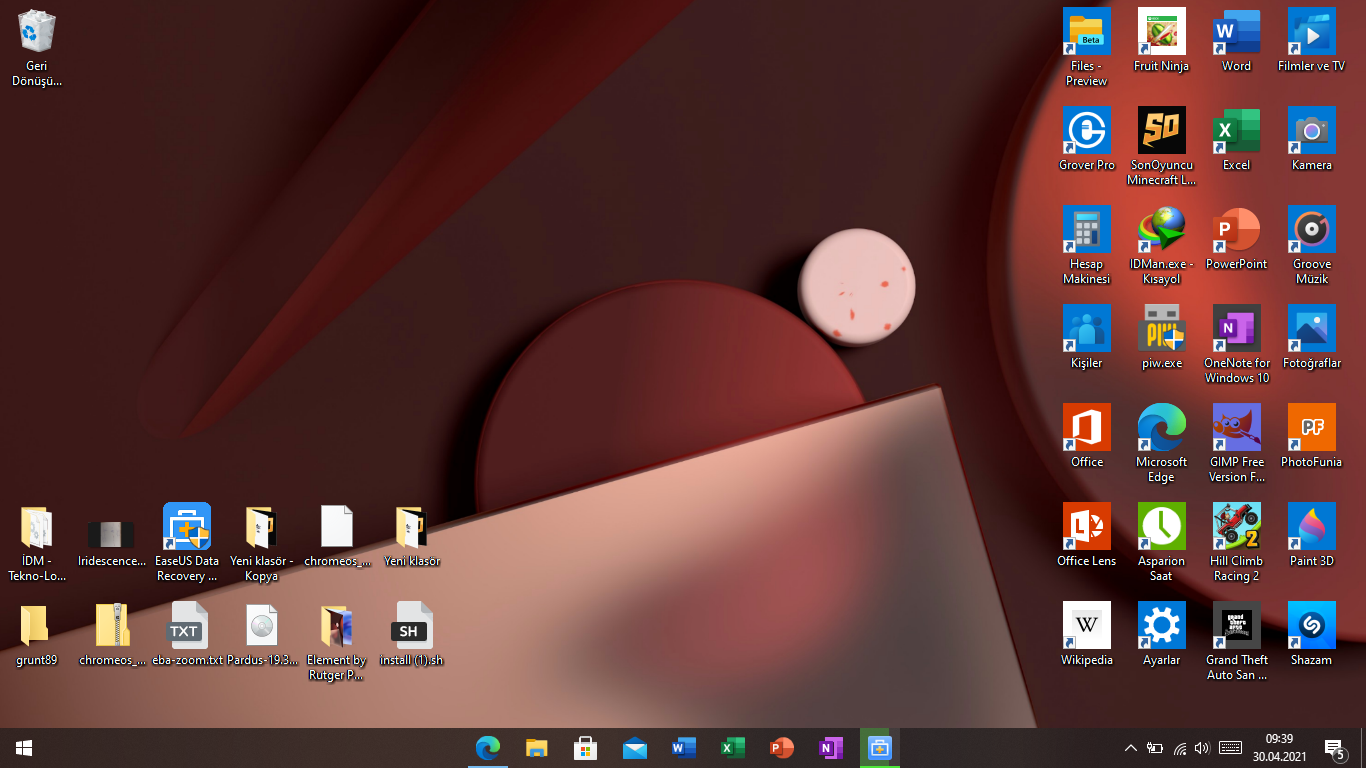Select the İDM - Tekno-Lo... folder
The width and height of the screenshot is (1366, 768).
pyautogui.click(x=37, y=542)
